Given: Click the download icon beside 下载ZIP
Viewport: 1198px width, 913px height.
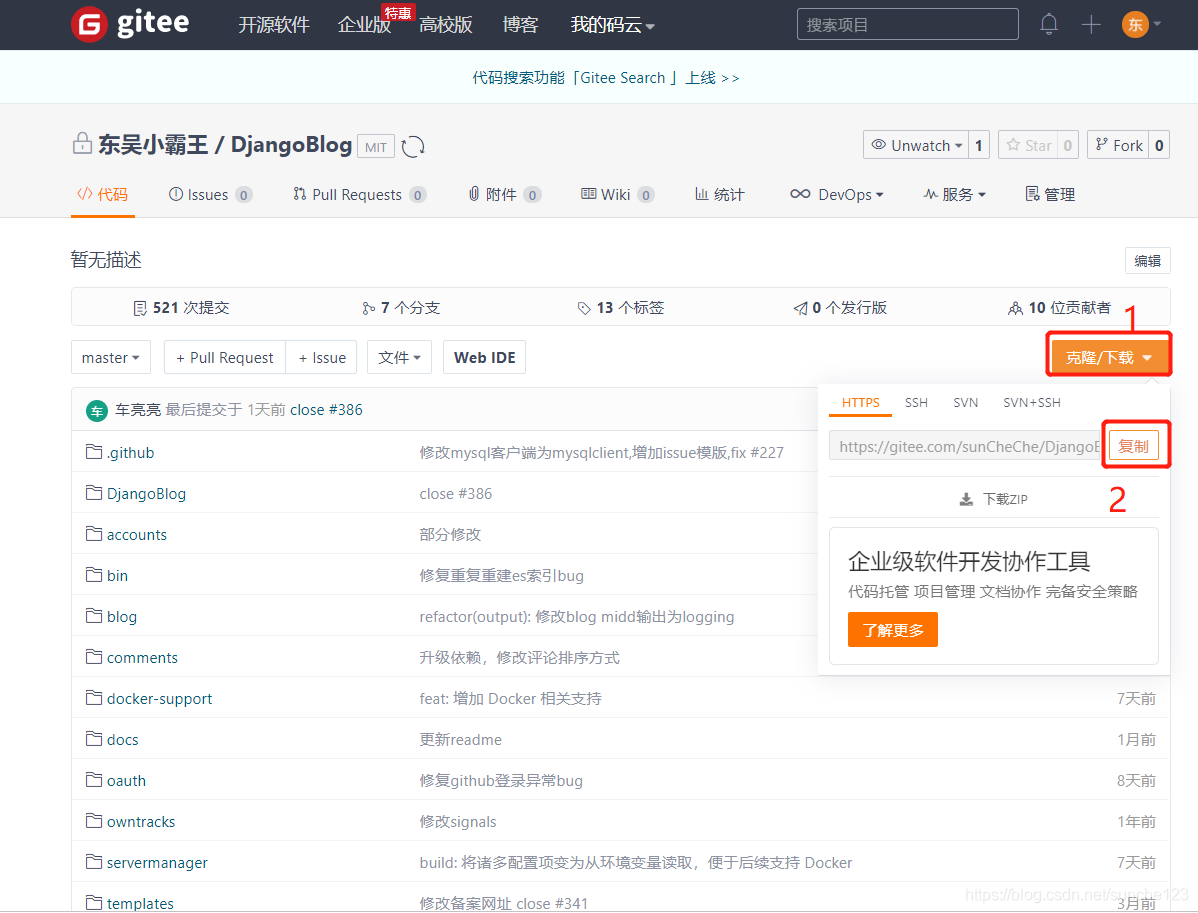Looking at the screenshot, I should (966, 499).
